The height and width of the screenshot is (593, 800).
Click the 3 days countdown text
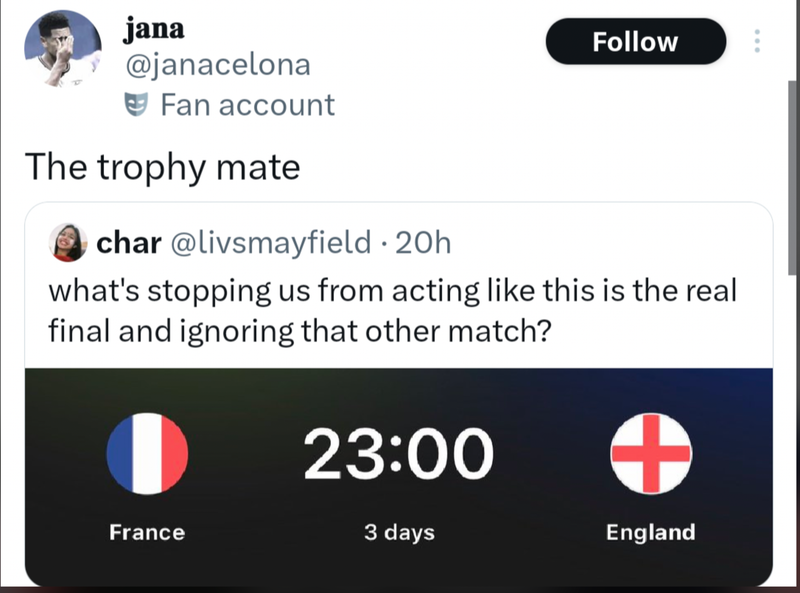tap(399, 532)
